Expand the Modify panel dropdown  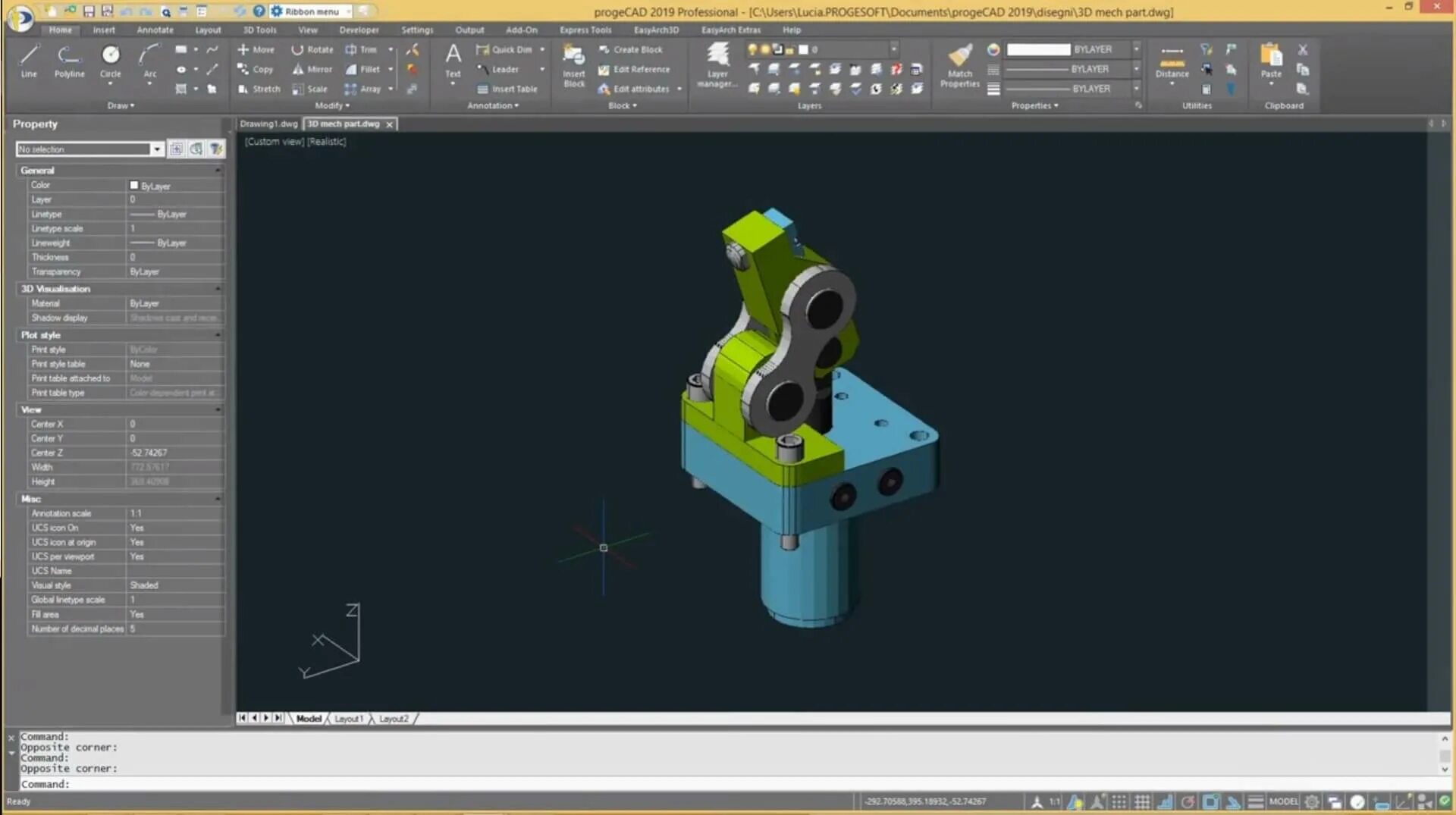(x=332, y=105)
